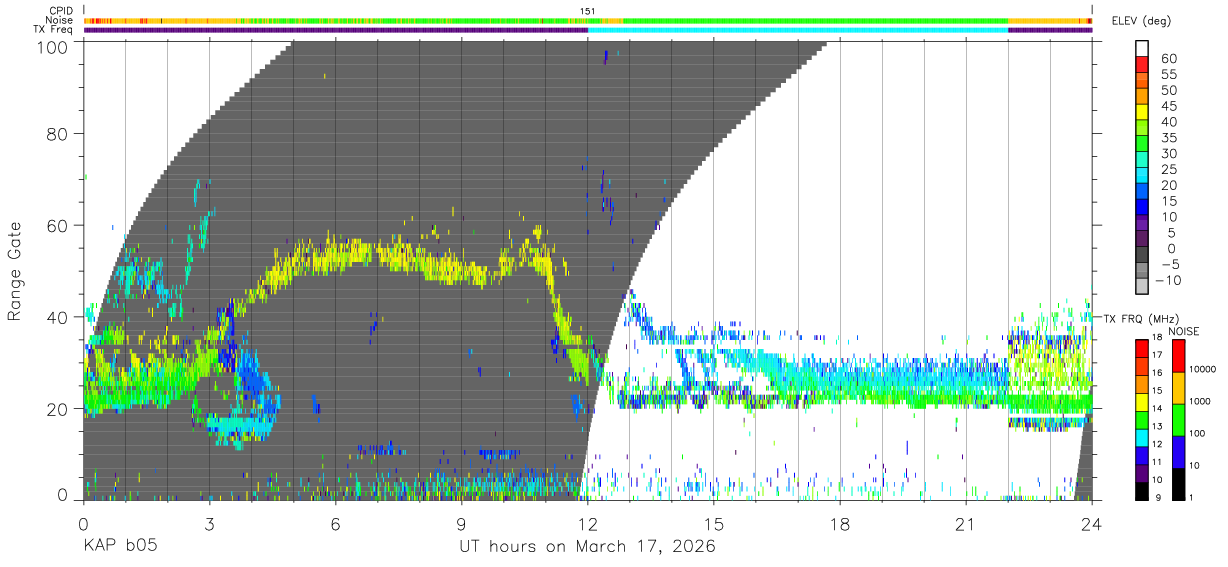Click the 40 tick on Range Gate axis
This screenshot has width=1228, height=567.
point(58,317)
